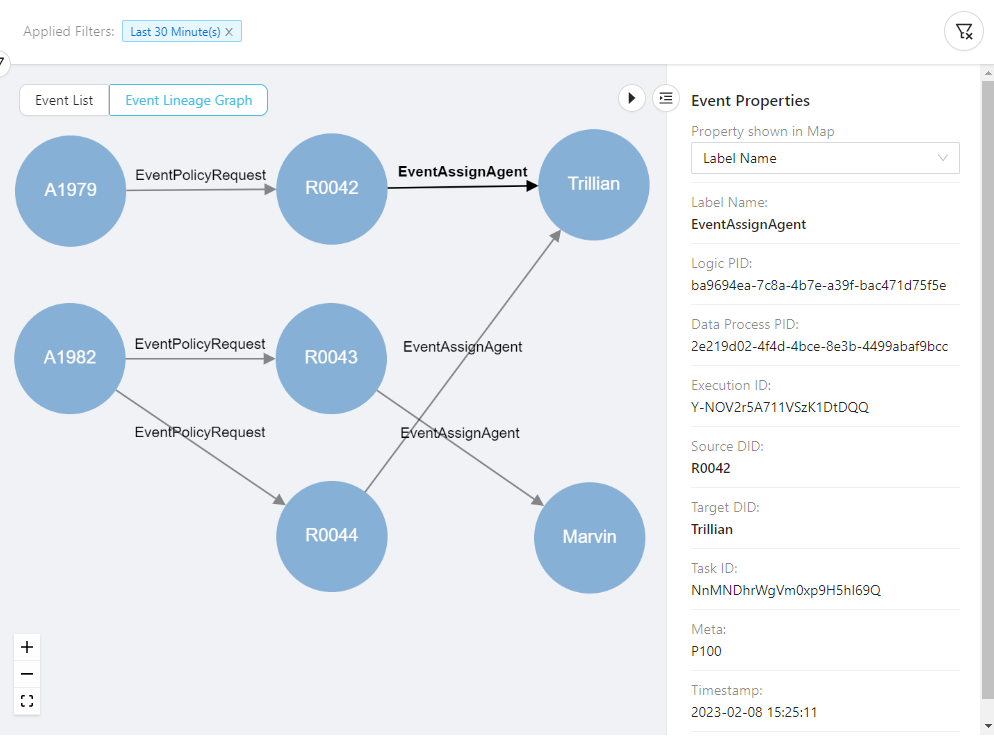
Task: Switch to the Event List tab
Action: coord(64,100)
